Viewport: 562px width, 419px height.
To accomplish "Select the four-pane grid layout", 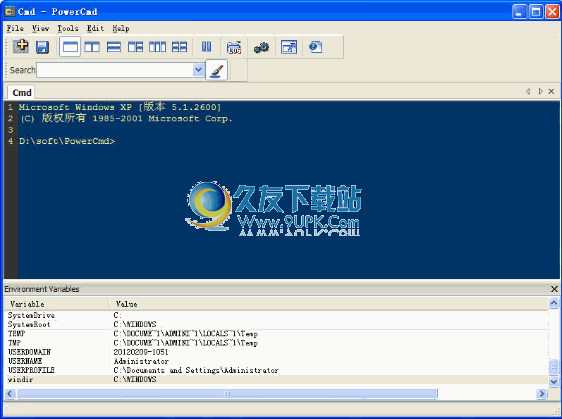I will pos(180,47).
